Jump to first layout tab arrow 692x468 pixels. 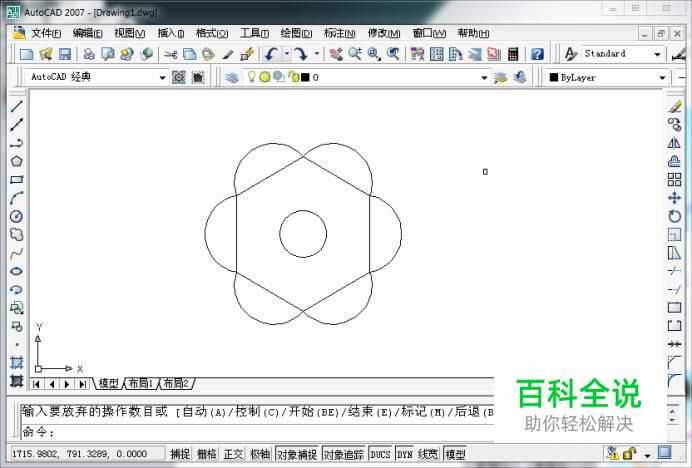[x=37, y=384]
